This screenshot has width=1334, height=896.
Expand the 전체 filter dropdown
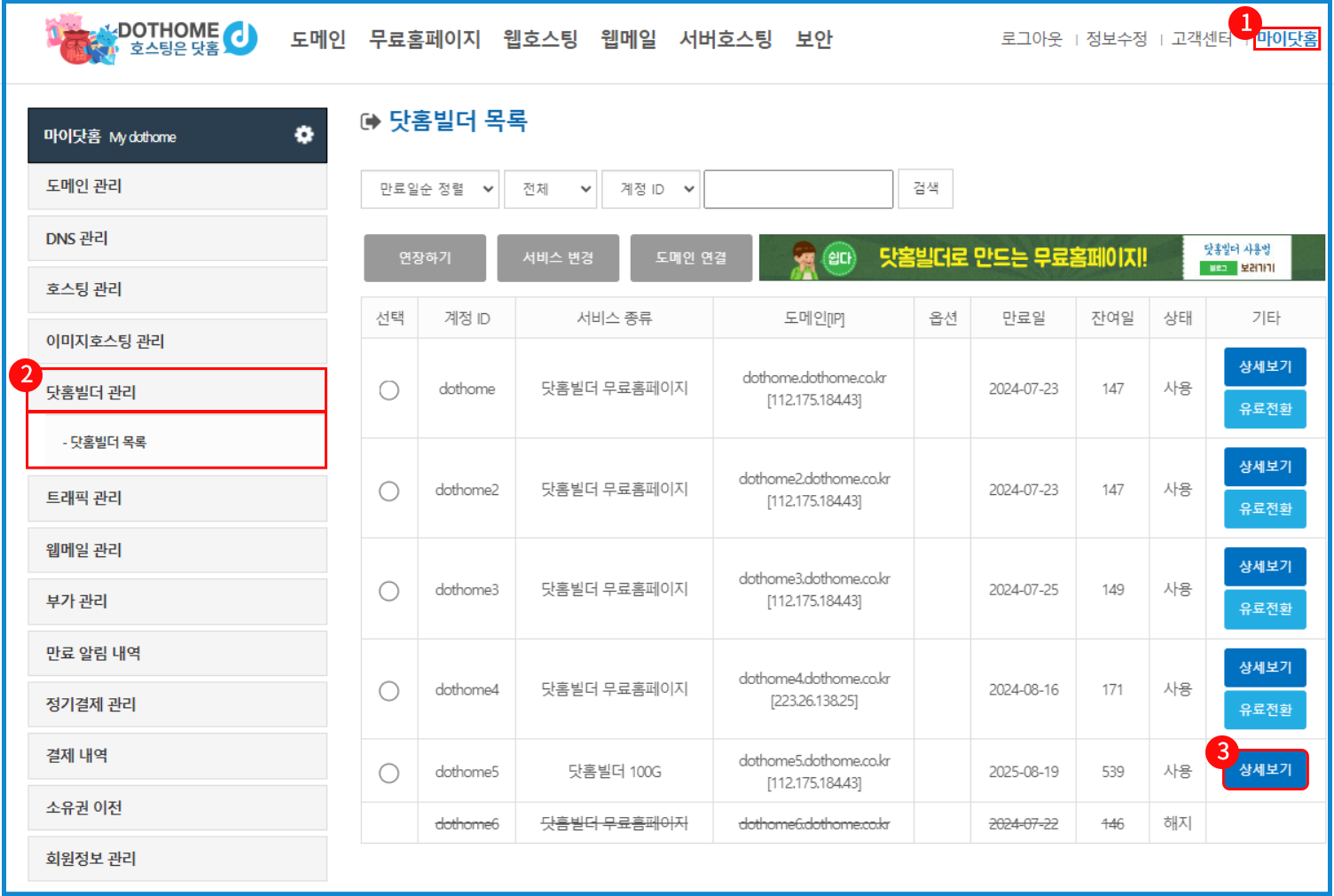pos(549,189)
